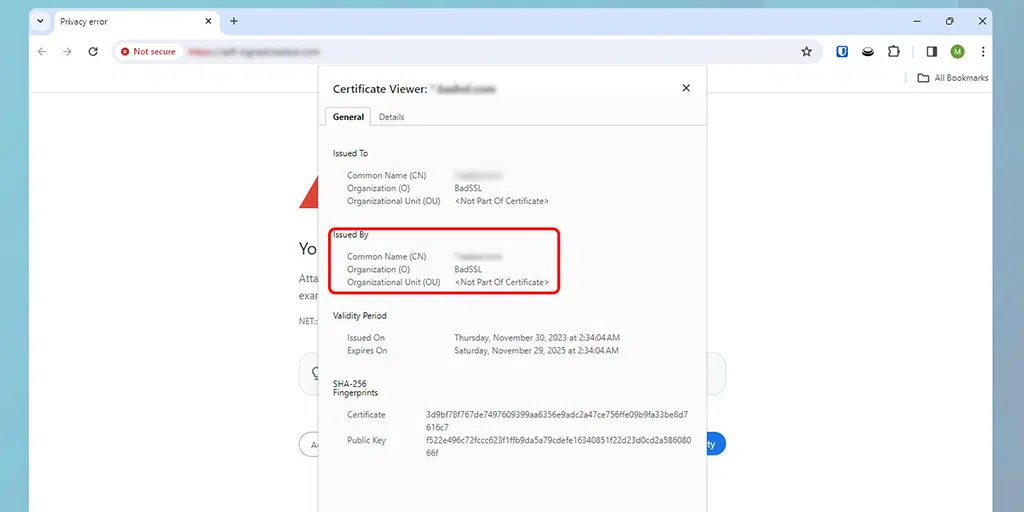This screenshot has width=1024, height=512.
Task: Select the Expires On date value
Action: [537, 351]
